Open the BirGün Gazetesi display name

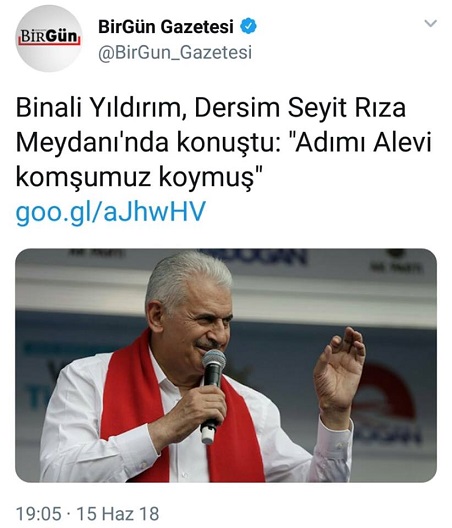(x=166, y=27)
